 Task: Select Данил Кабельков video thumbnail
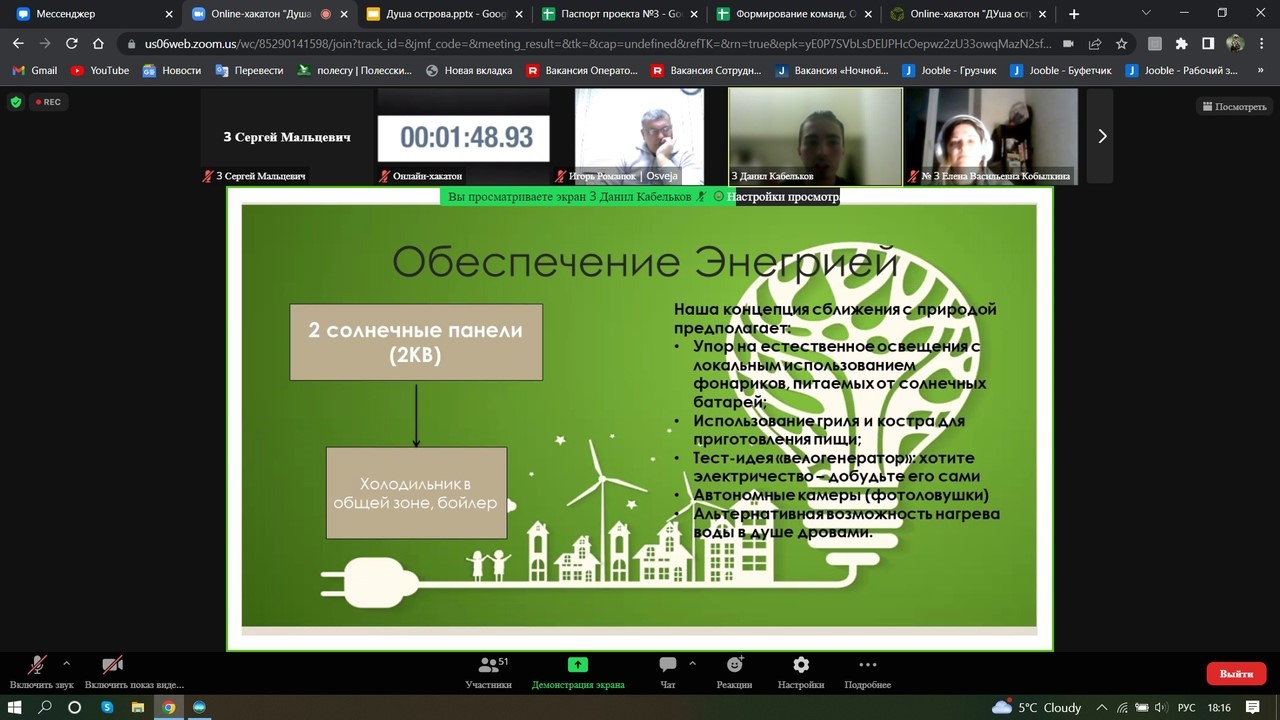coord(815,135)
